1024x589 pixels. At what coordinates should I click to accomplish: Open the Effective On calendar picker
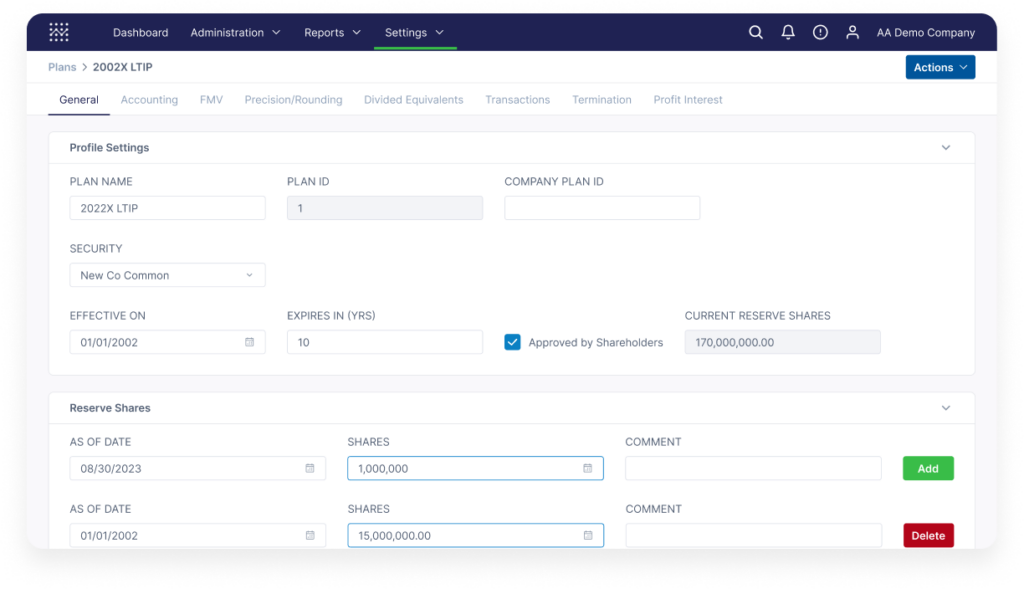[253, 341]
